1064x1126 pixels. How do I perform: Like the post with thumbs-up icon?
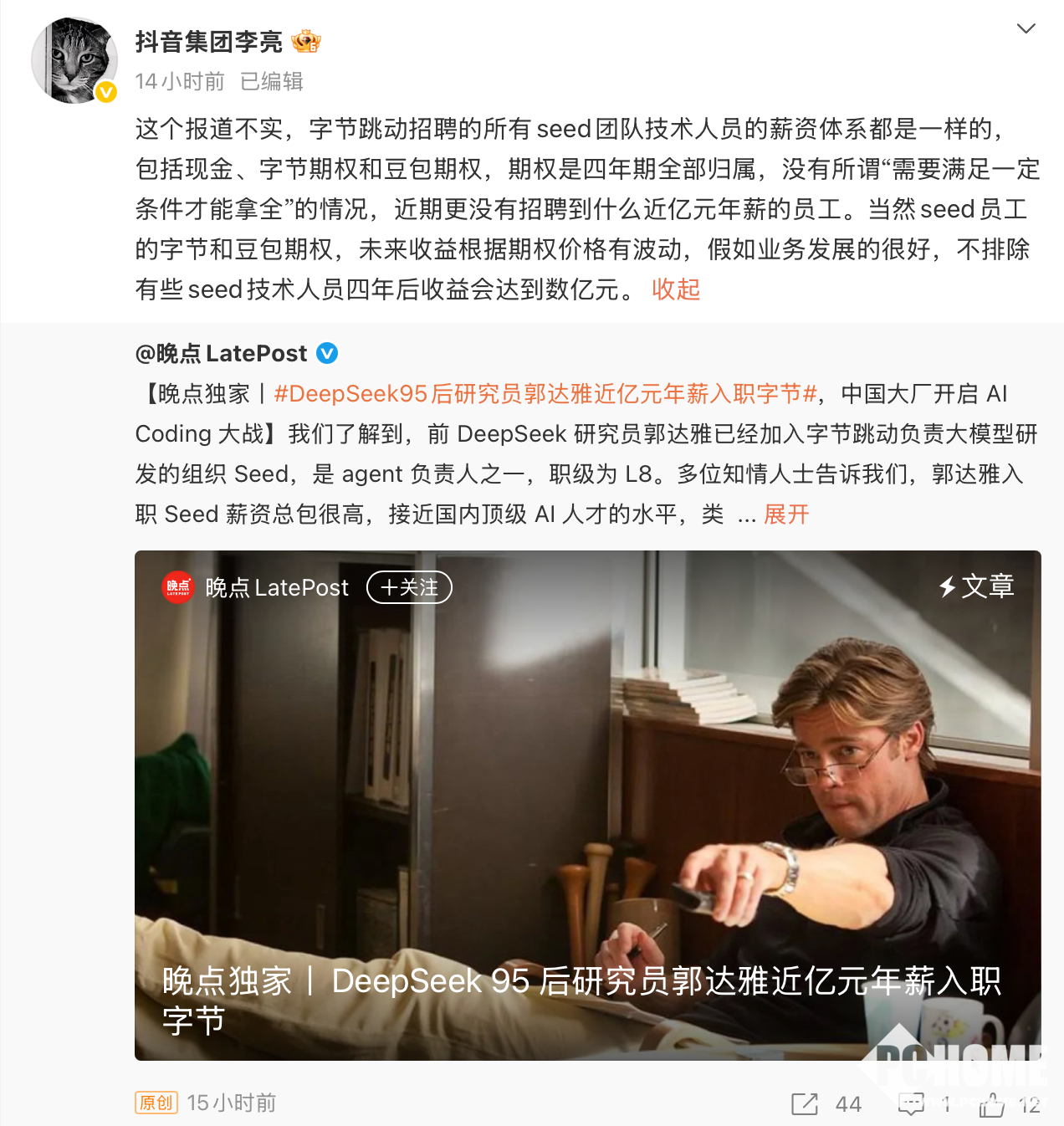coord(992,1104)
